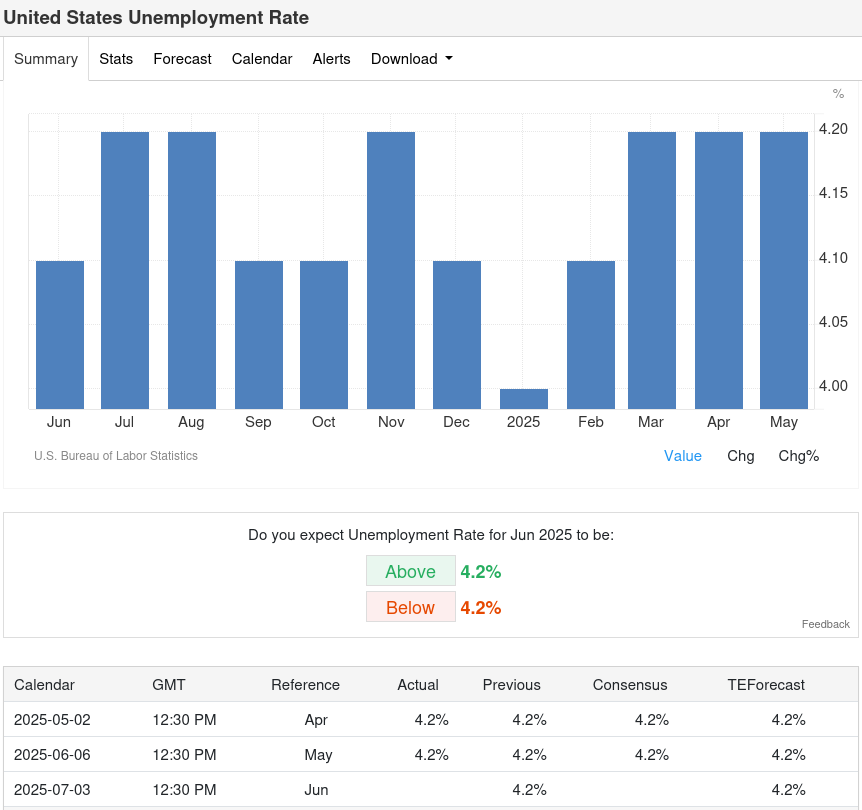Select the 2025-06-06 calendar row
Image resolution: width=862 pixels, height=810 pixels.
tap(52, 754)
